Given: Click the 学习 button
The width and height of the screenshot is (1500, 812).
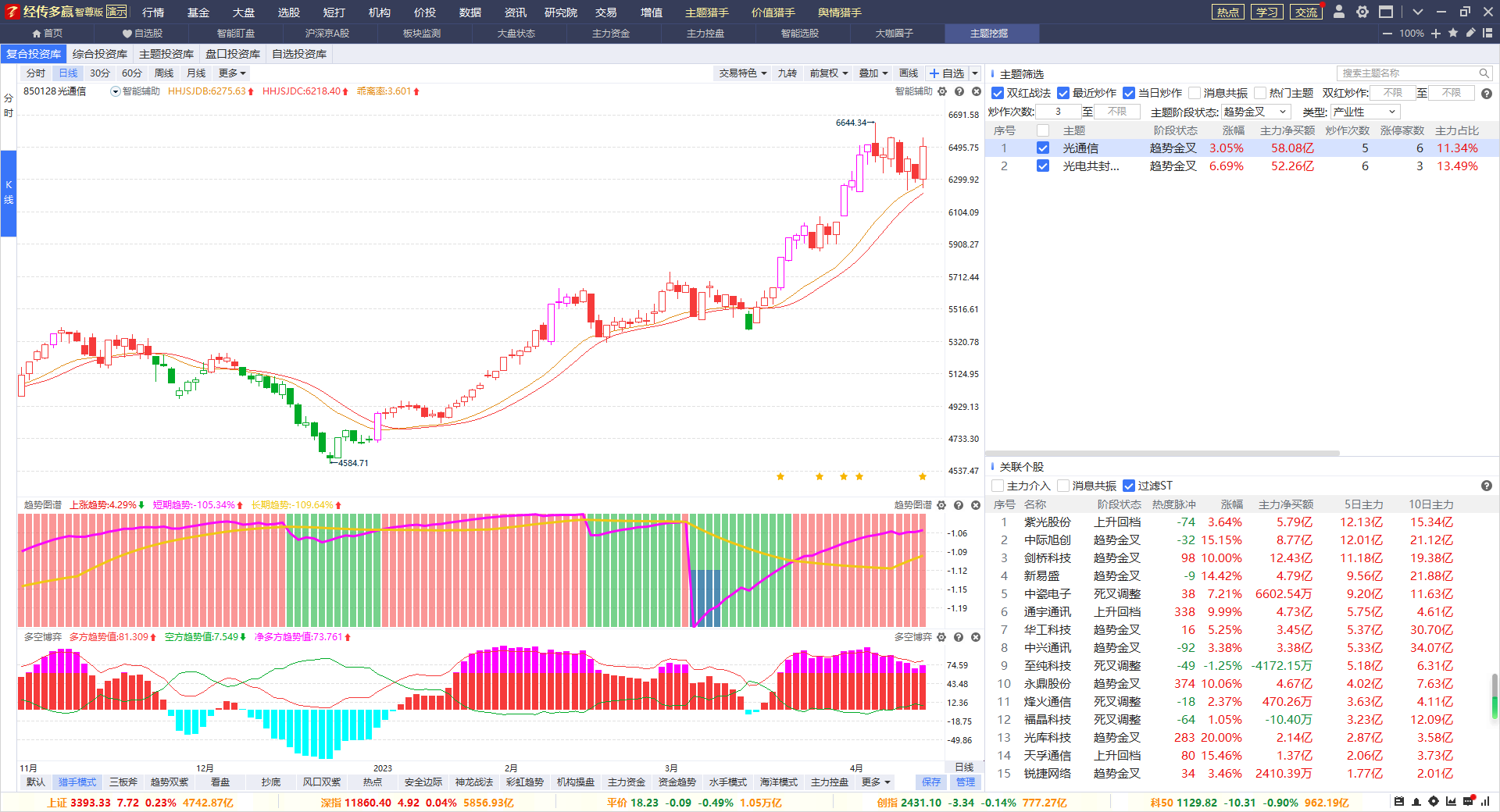Looking at the screenshot, I should click(1267, 12).
